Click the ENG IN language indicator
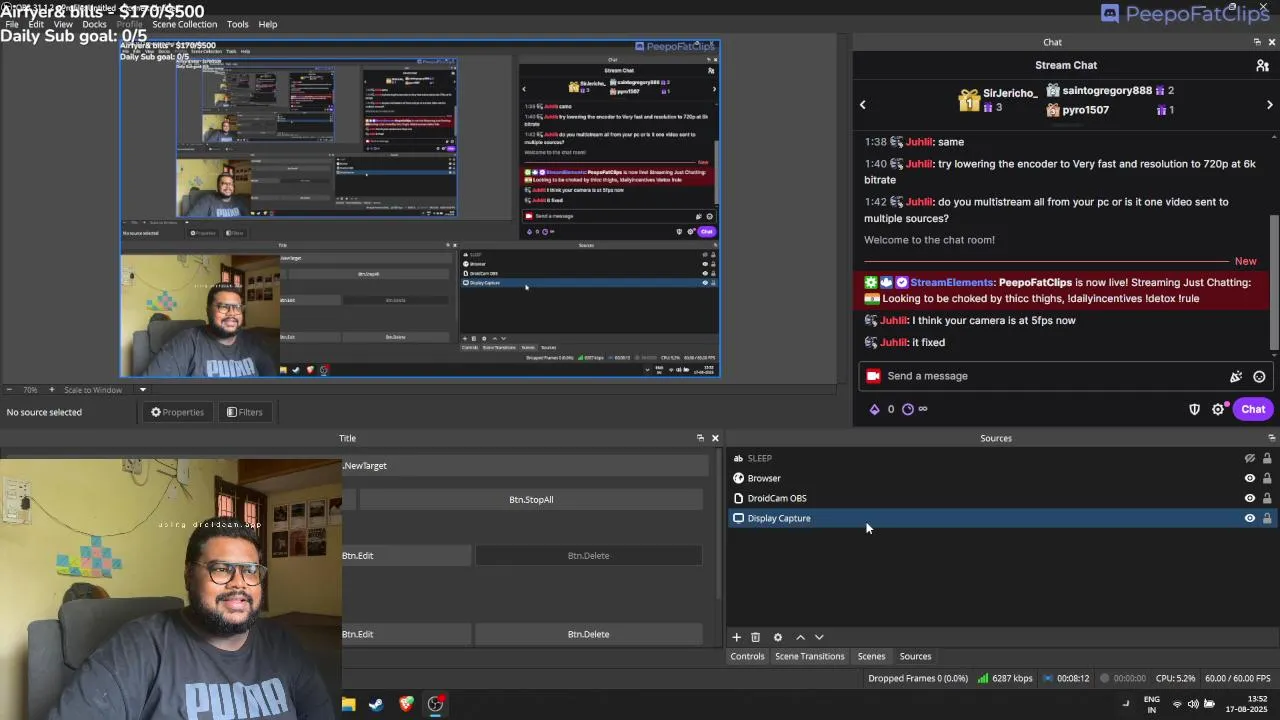Viewport: 1280px width, 720px height. [1151, 704]
